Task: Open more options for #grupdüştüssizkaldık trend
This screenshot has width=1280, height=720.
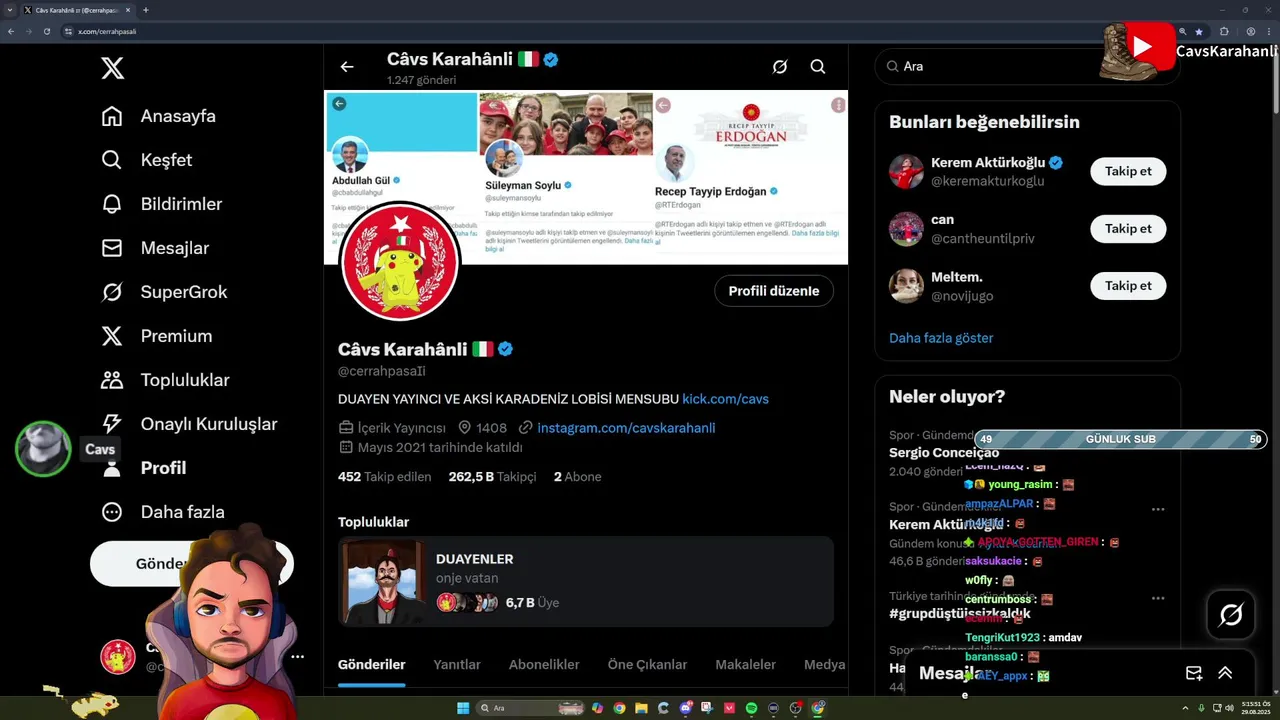Action: [x=1158, y=598]
